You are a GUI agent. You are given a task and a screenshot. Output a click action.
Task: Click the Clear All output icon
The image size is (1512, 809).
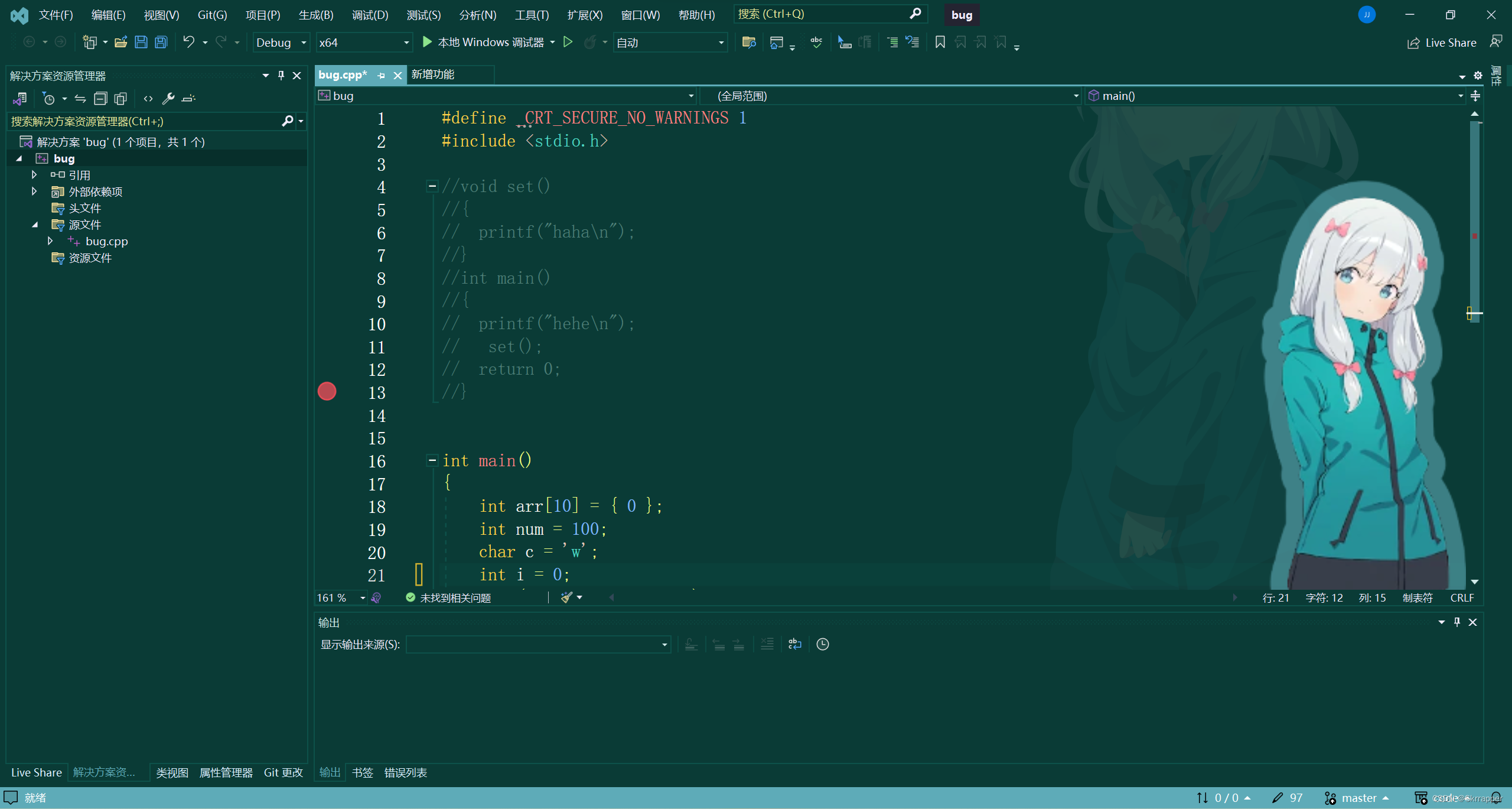[767, 644]
